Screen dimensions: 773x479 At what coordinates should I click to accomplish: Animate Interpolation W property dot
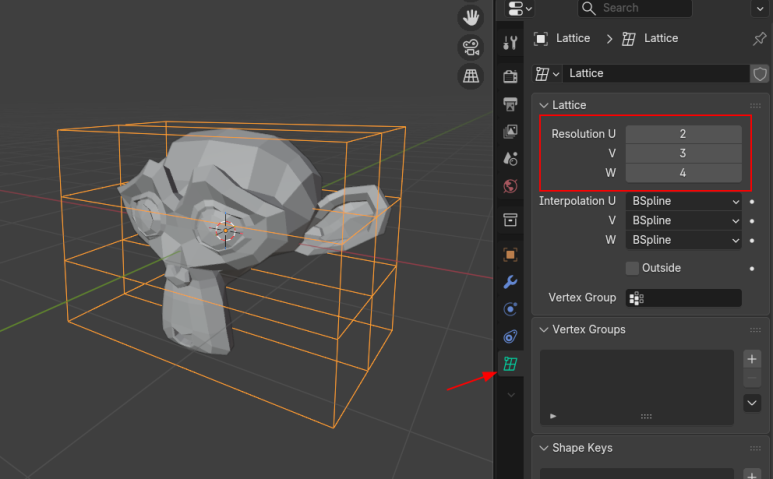tap(752, 240)
